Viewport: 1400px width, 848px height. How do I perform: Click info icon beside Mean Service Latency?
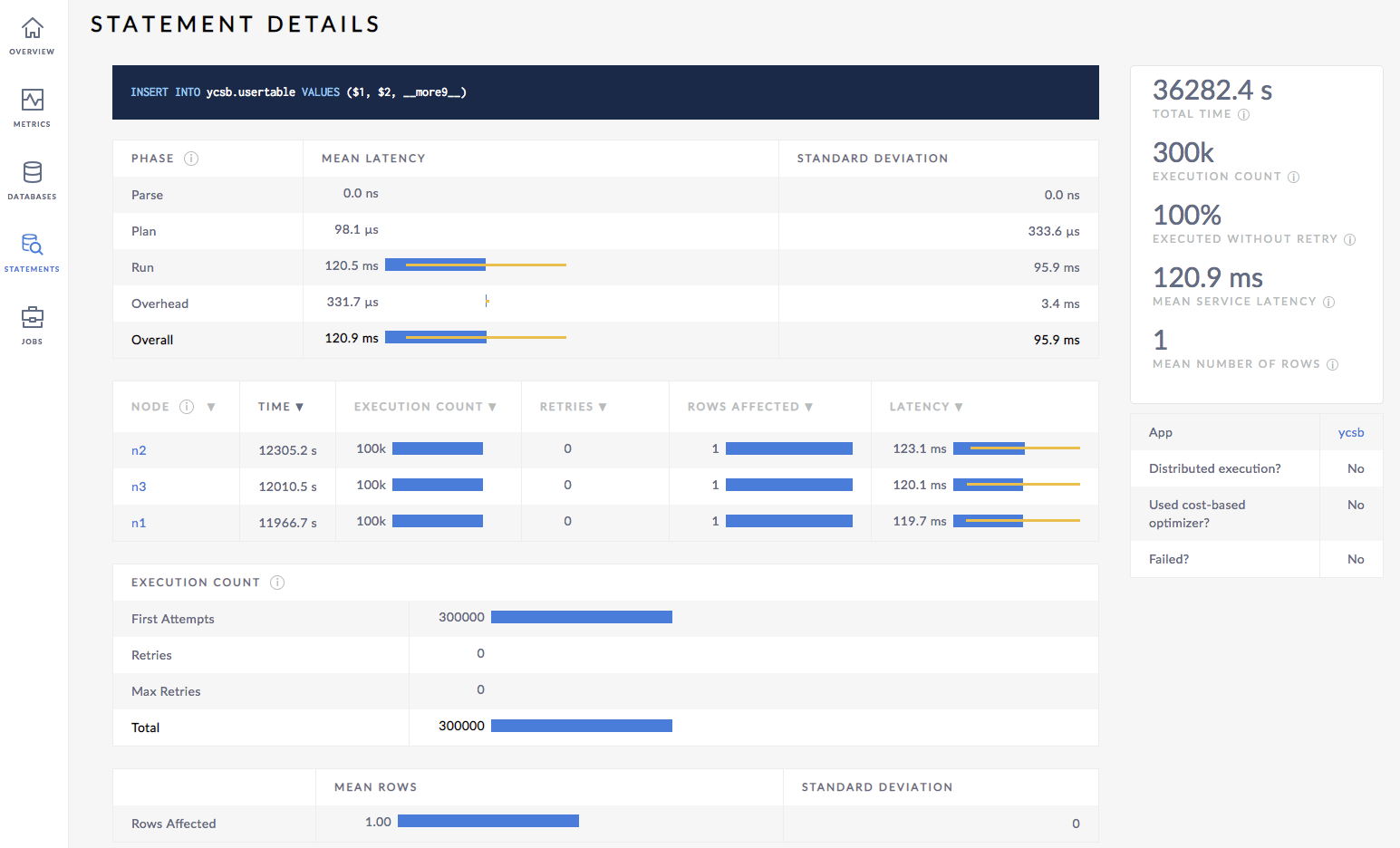click(1328, 303)
